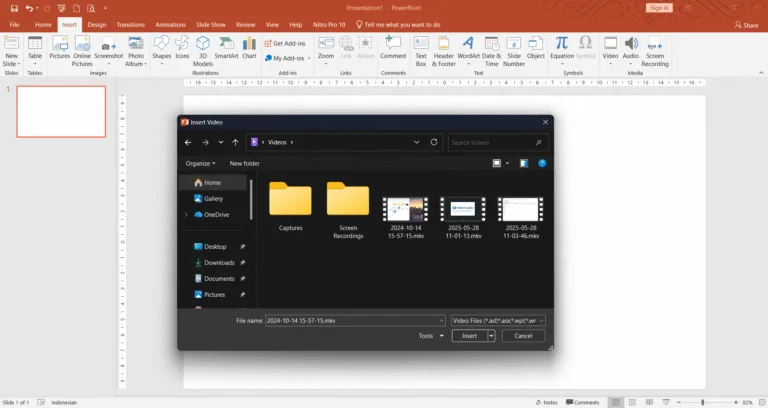This screenshot has height=408, width=768.
Task: Adjust the zoom slider in status bar
Action: click(702, 403)
